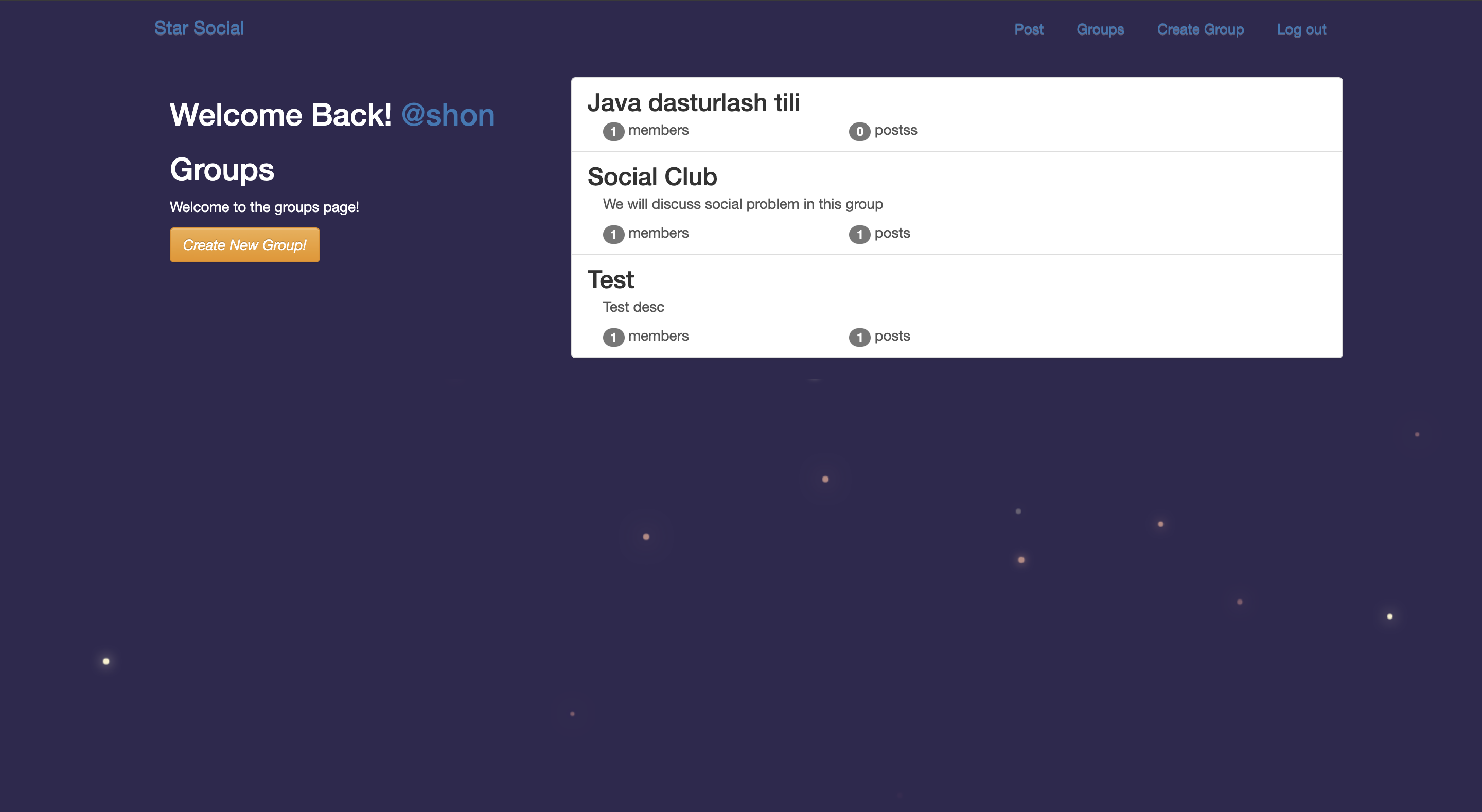Open the Test group title
Viewport: 1482px width, 812px height.
pyautogui.click(x=610, y=280)
